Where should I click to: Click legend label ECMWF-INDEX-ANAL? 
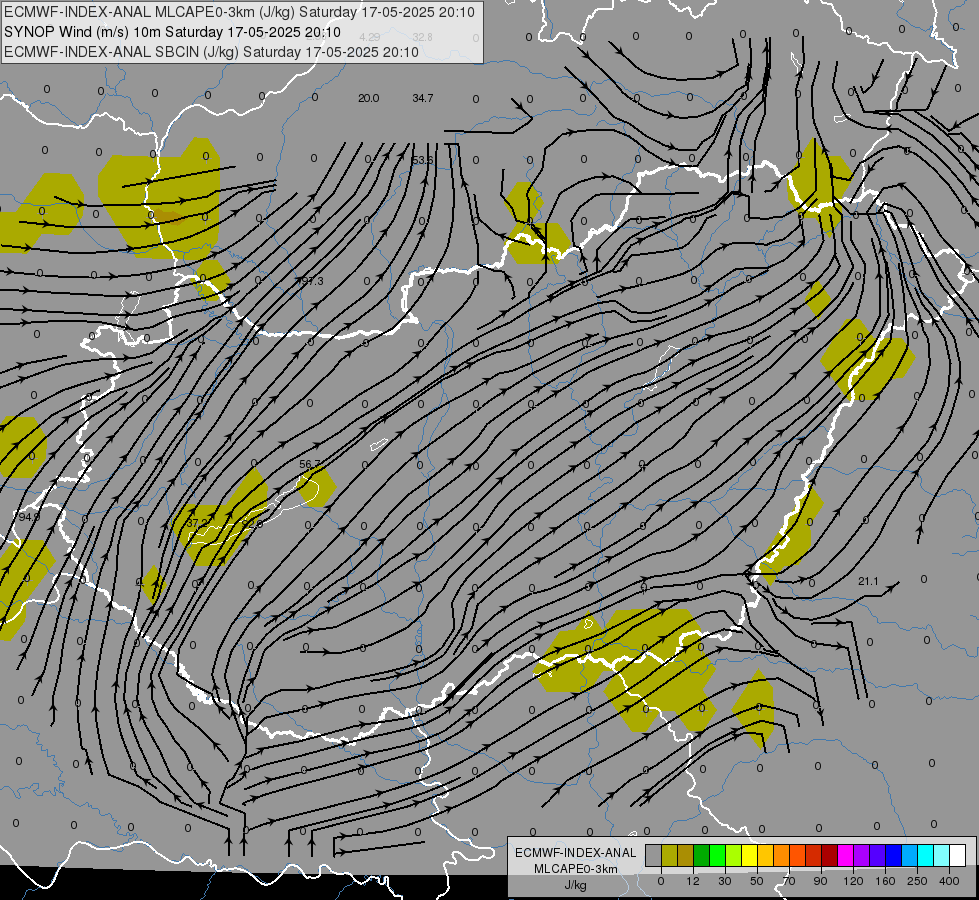coord(575,853)
